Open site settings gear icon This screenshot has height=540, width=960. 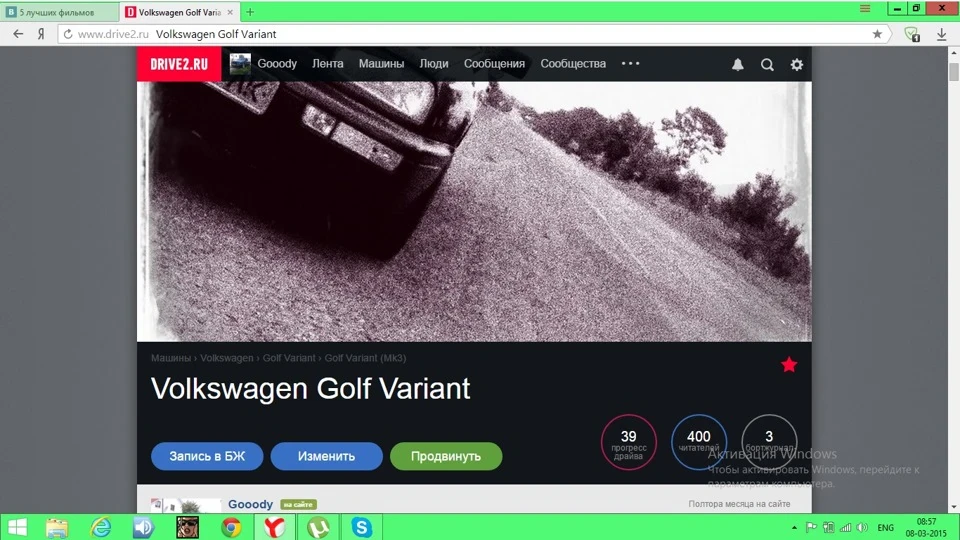797,64
